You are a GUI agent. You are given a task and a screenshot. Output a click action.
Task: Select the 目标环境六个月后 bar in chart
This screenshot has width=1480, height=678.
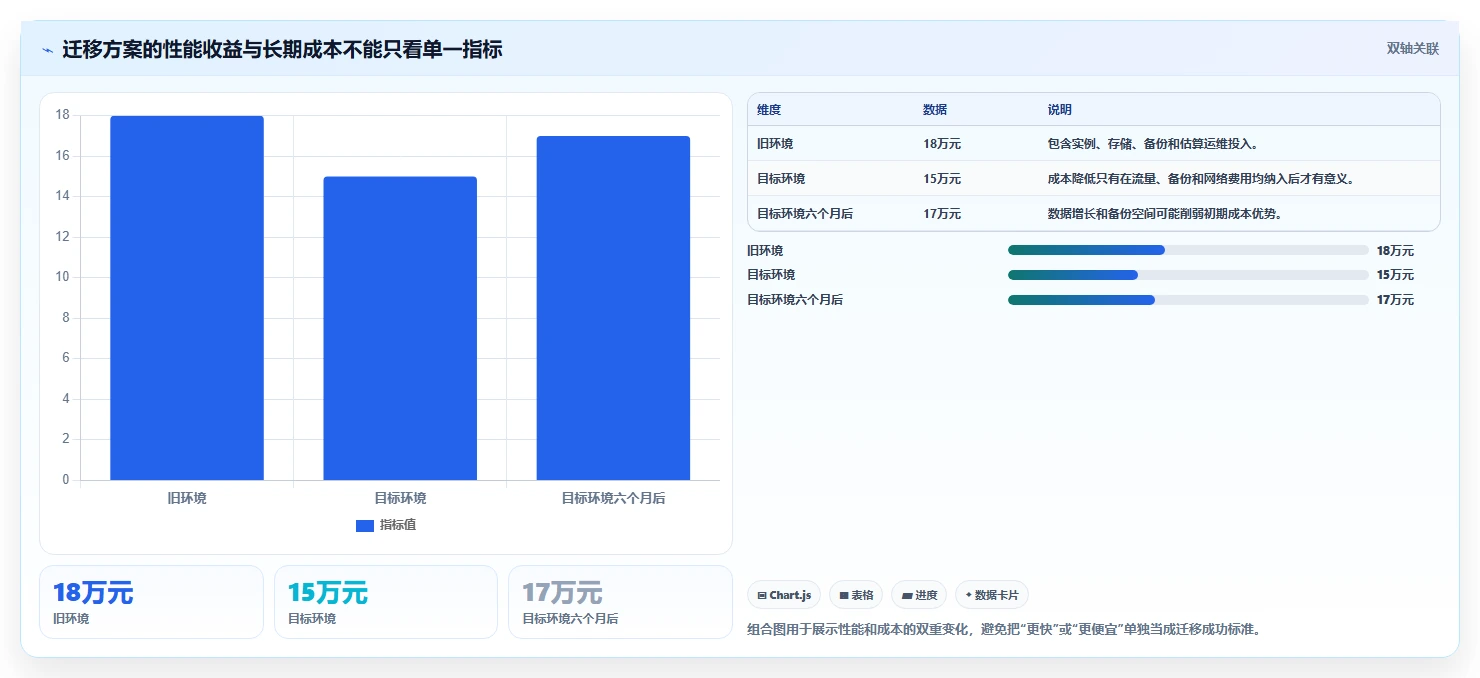(613, 308)
